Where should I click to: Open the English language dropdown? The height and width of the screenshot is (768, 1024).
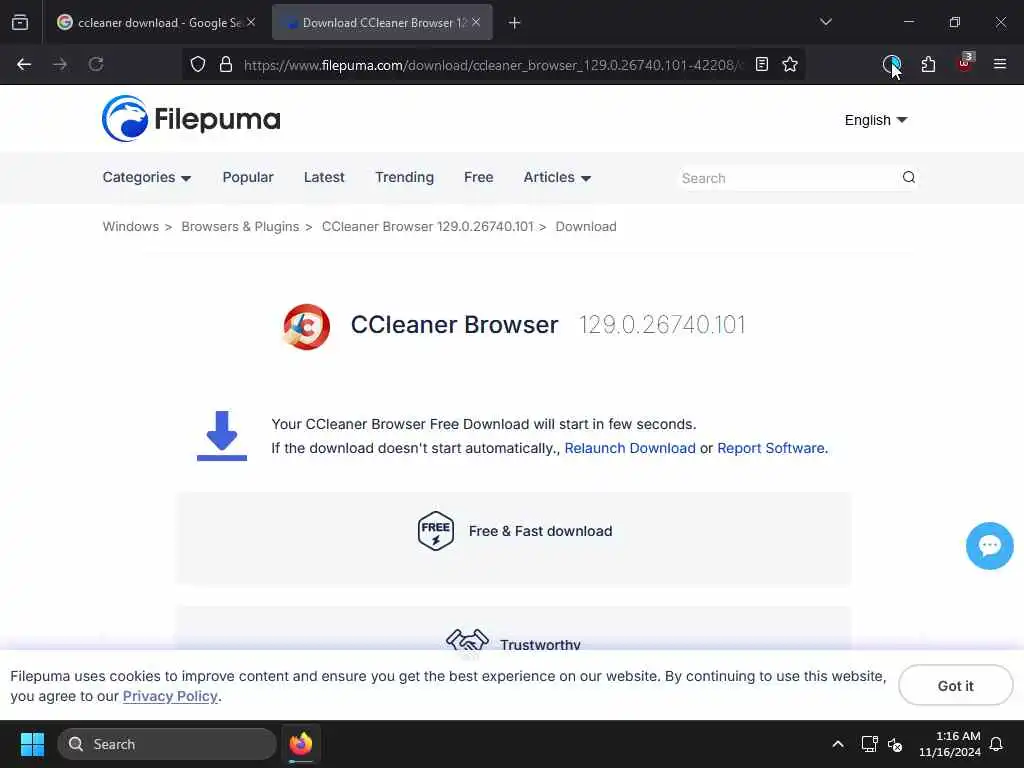pos(876,120)
